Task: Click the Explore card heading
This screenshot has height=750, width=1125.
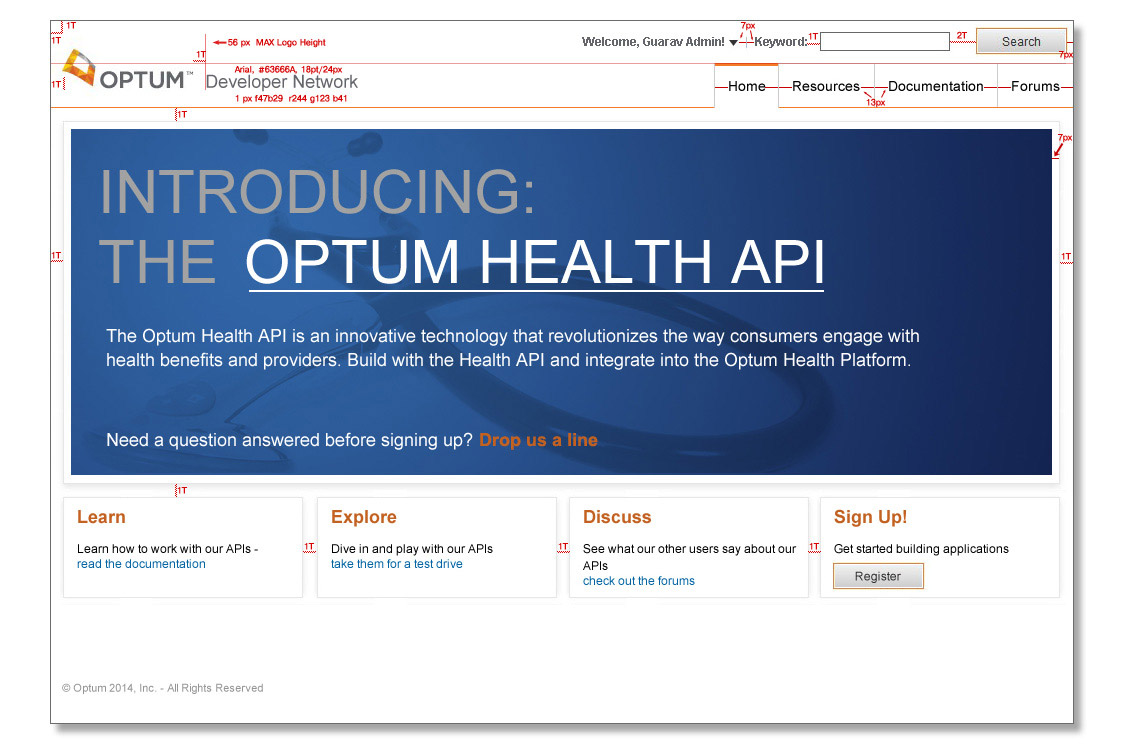Action: click(x=363, y=517)
